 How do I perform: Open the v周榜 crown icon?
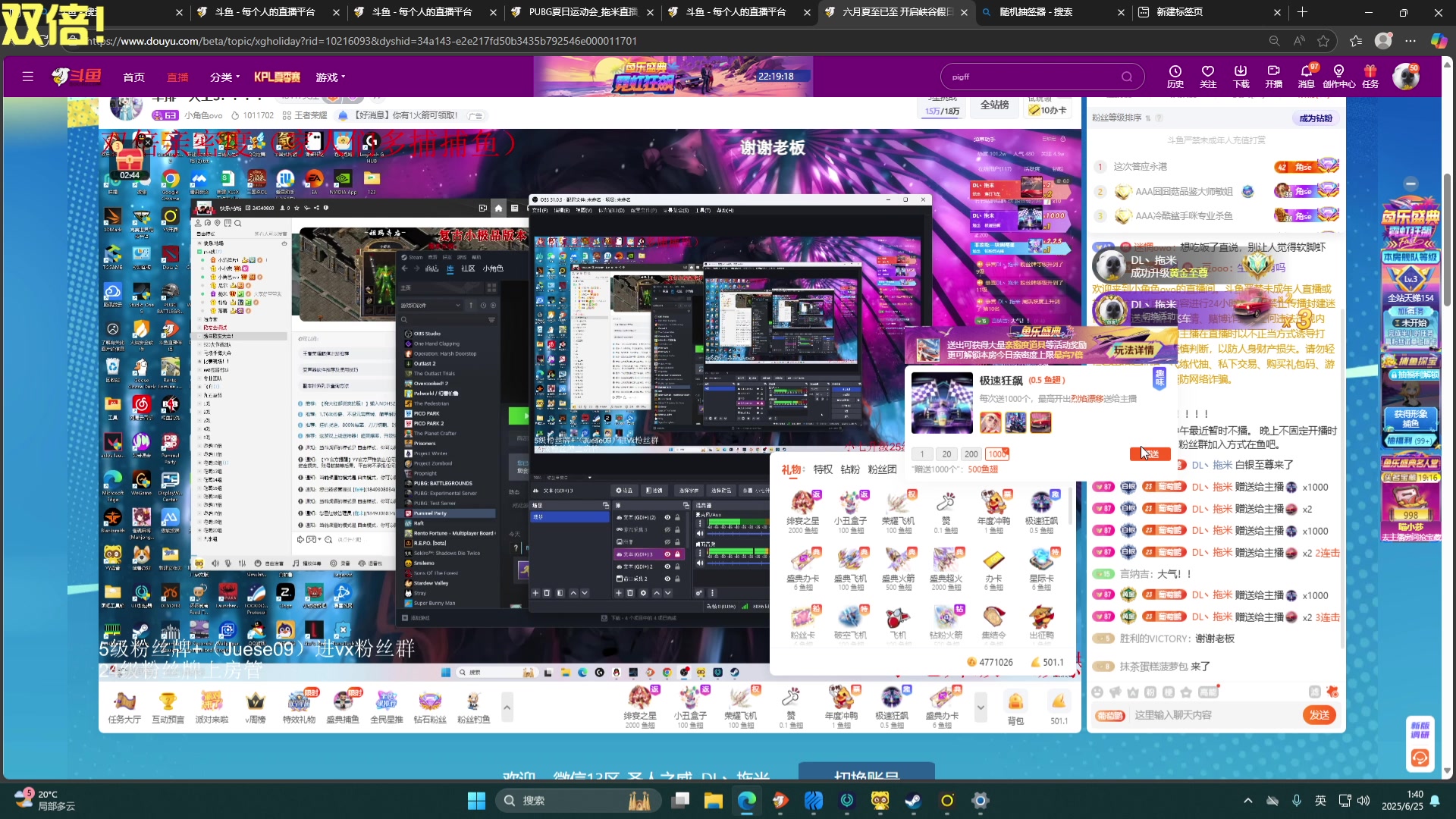(256, 708)
